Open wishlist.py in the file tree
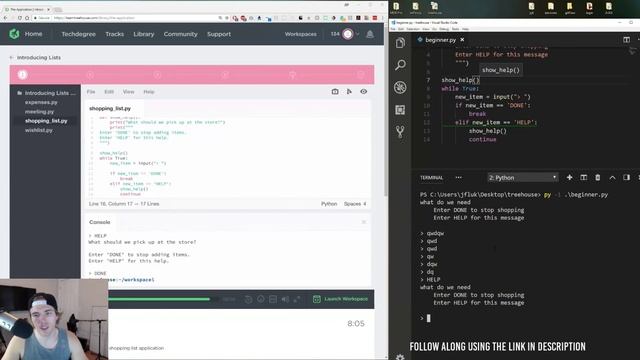The height and width of the screenshot is (360, 640). [39, 130]
